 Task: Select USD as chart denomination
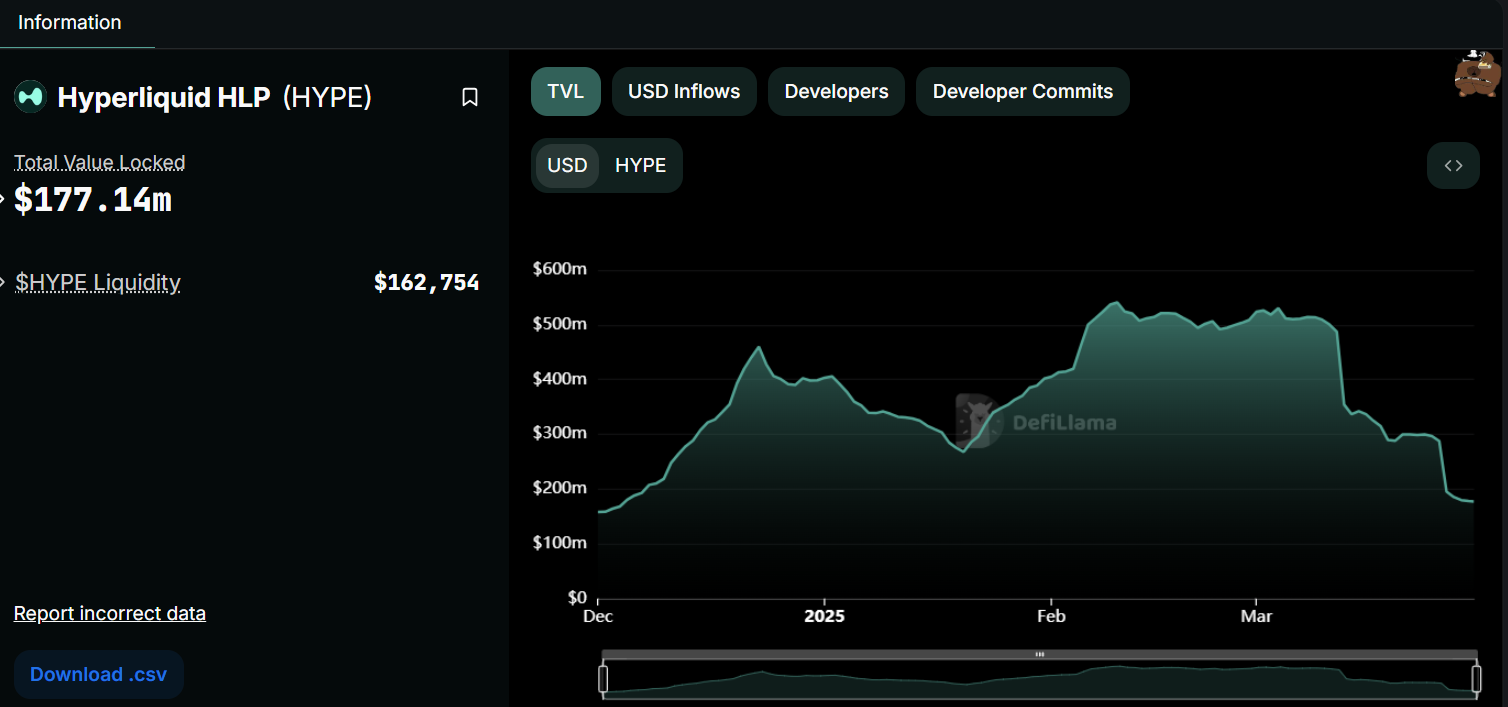click(567, 166)
